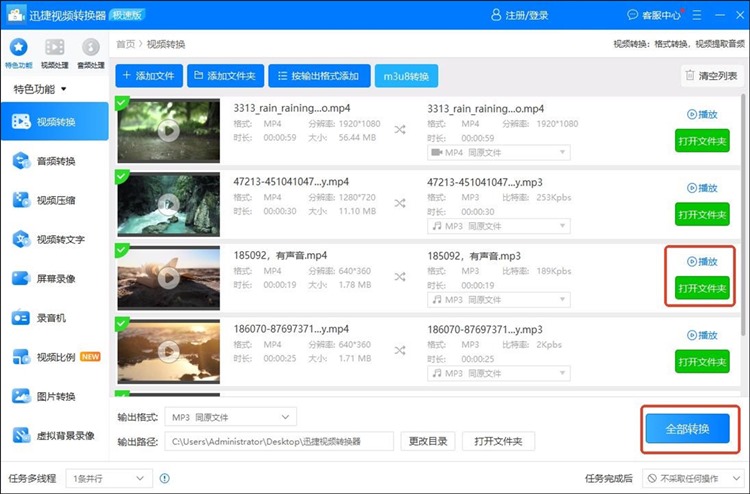Click 播放 for 186070-87697371 output
The width and height of the screenshot is (750, 494).
click(x=702, y=335)
